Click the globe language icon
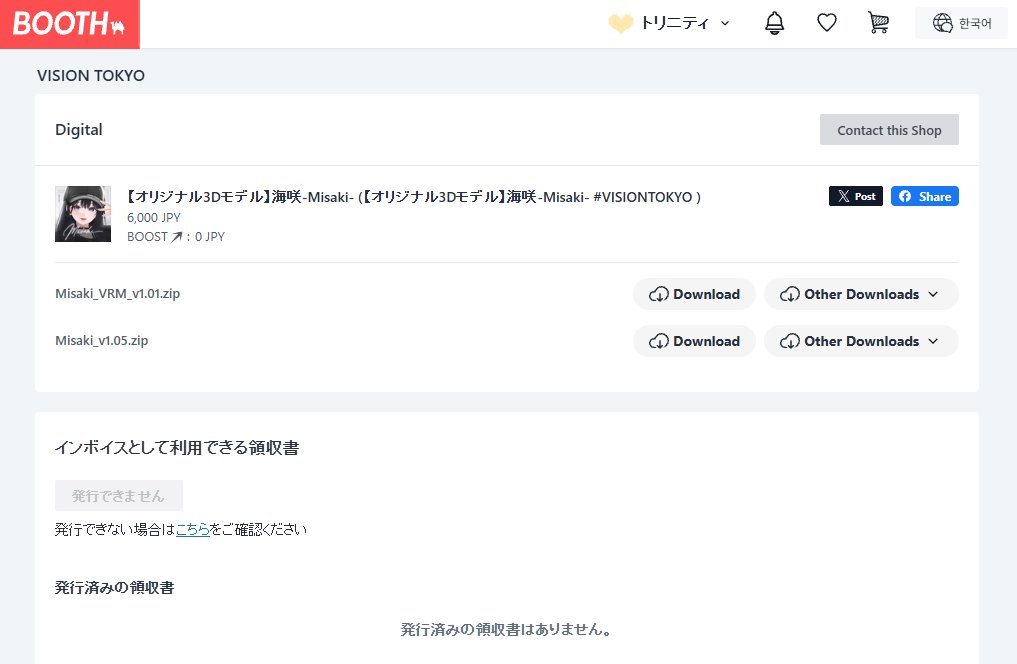Viewport: 1017px width, 664px height. [x=942, y=23]
